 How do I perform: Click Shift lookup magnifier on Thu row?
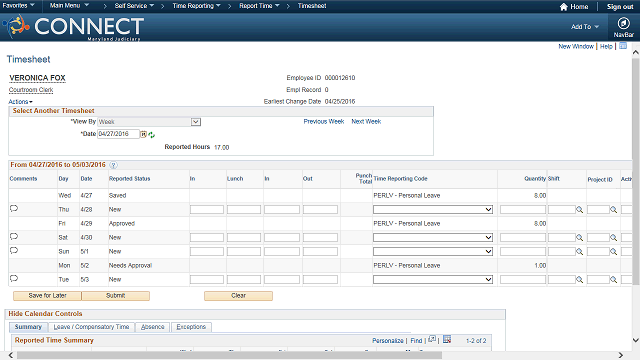click(579, 209)
